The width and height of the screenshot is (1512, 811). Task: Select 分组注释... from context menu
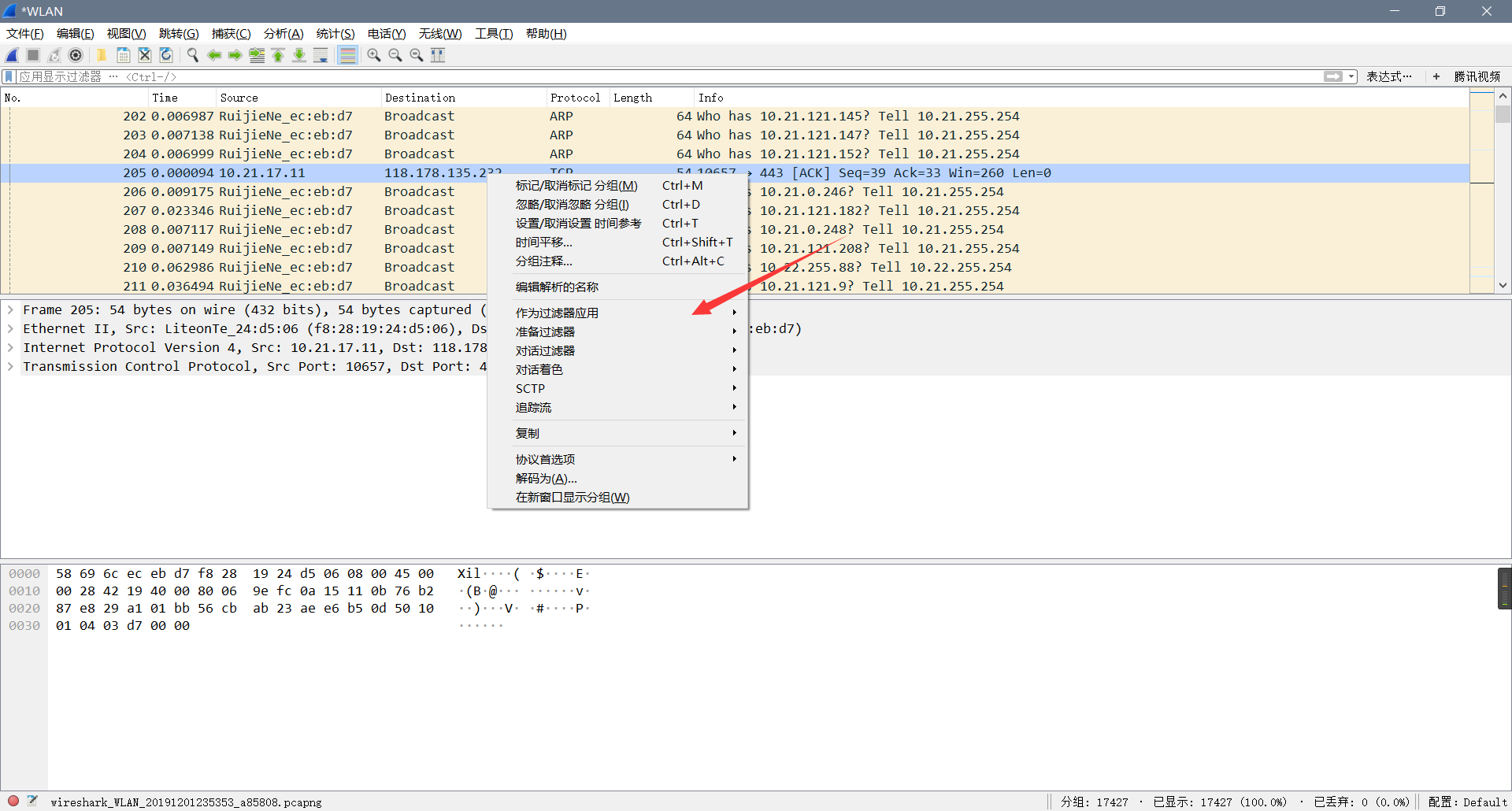click(618, 261)
